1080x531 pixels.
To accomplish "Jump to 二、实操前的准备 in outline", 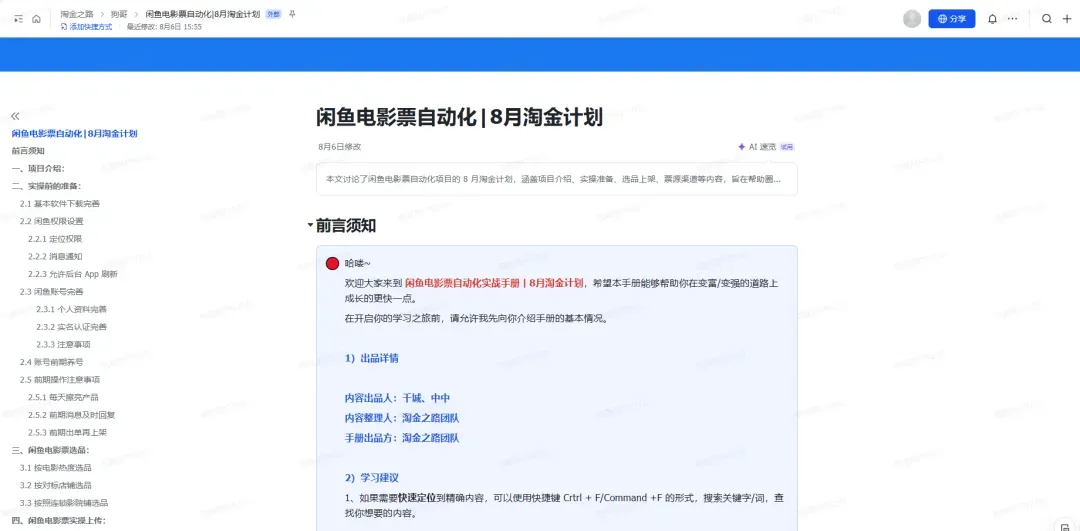I will pyautogui.click(x=46, y=186).
